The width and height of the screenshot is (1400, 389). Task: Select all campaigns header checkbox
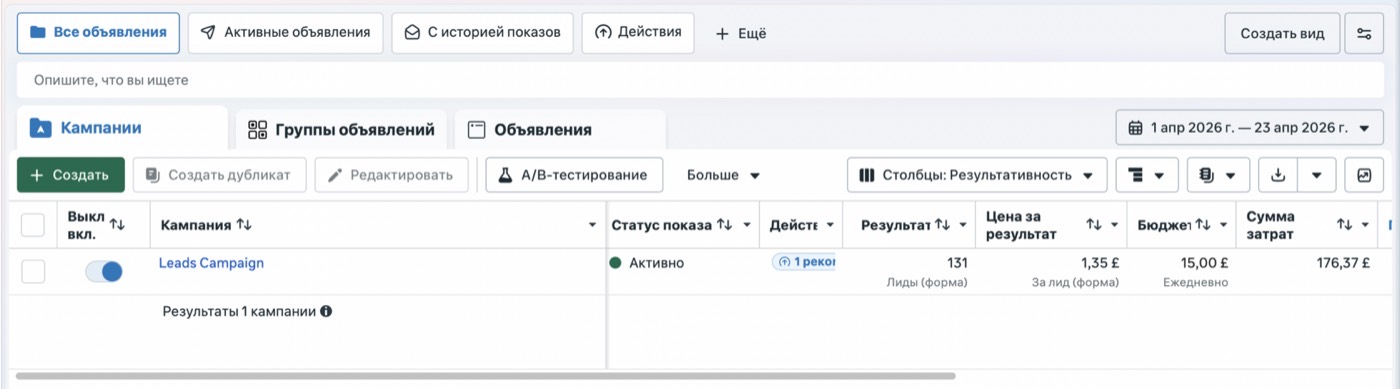click(x=33, y=225)
